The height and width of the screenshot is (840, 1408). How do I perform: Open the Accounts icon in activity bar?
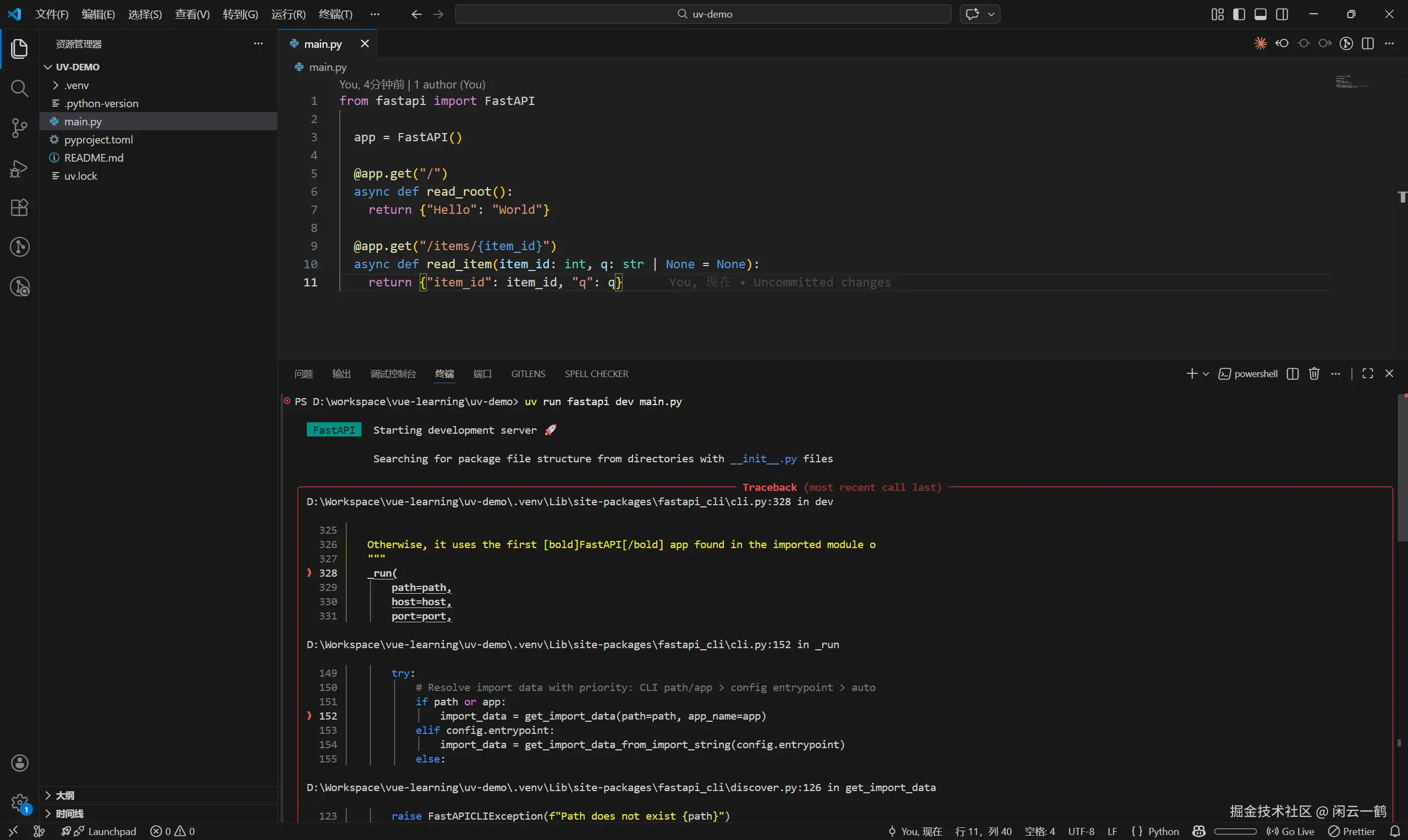(19, 763)
